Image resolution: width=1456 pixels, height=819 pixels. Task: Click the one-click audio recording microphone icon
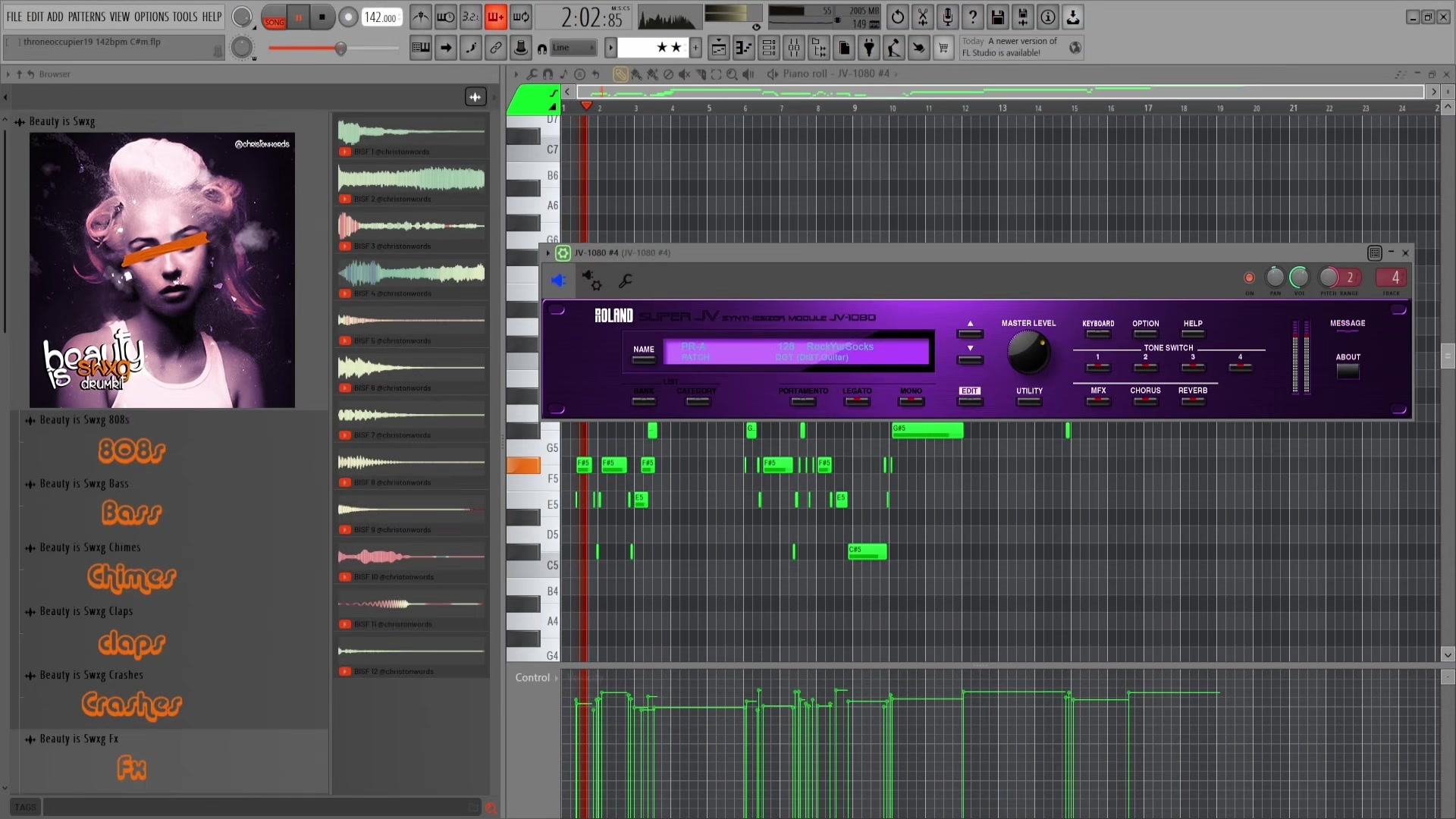(948, 17)
